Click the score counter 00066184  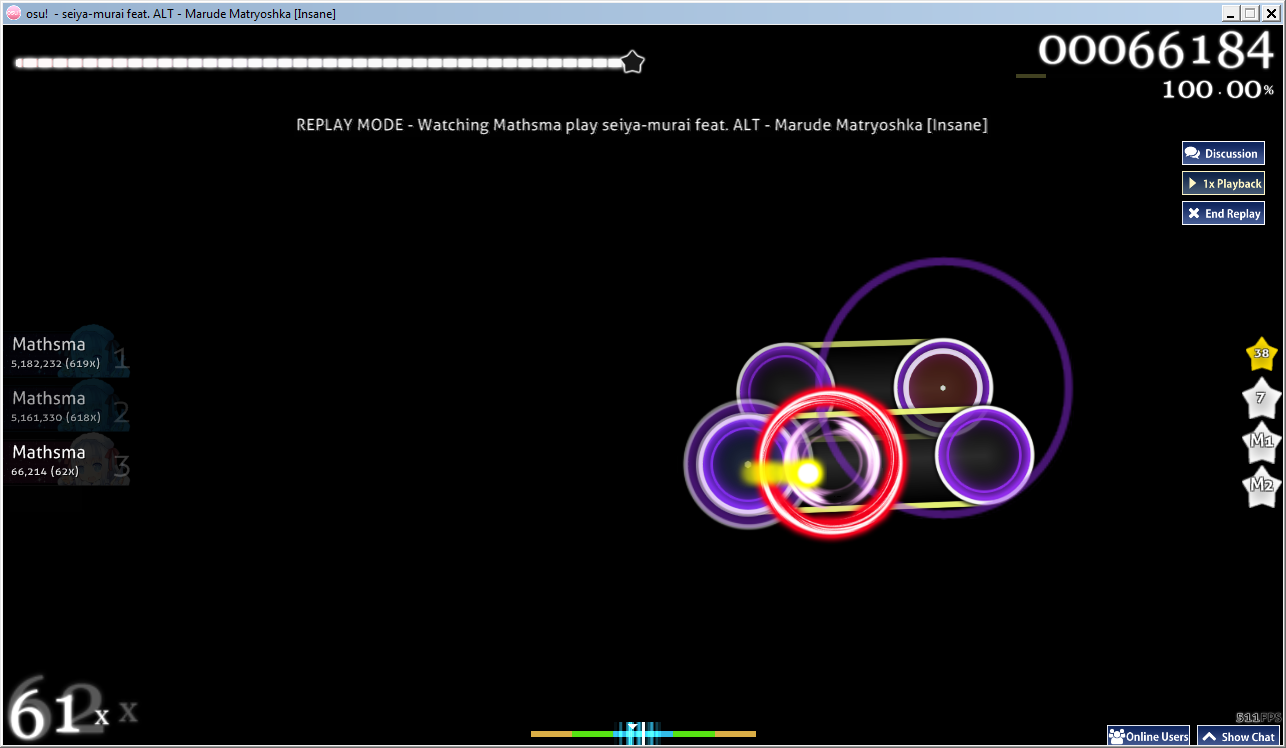[1157, 50]
